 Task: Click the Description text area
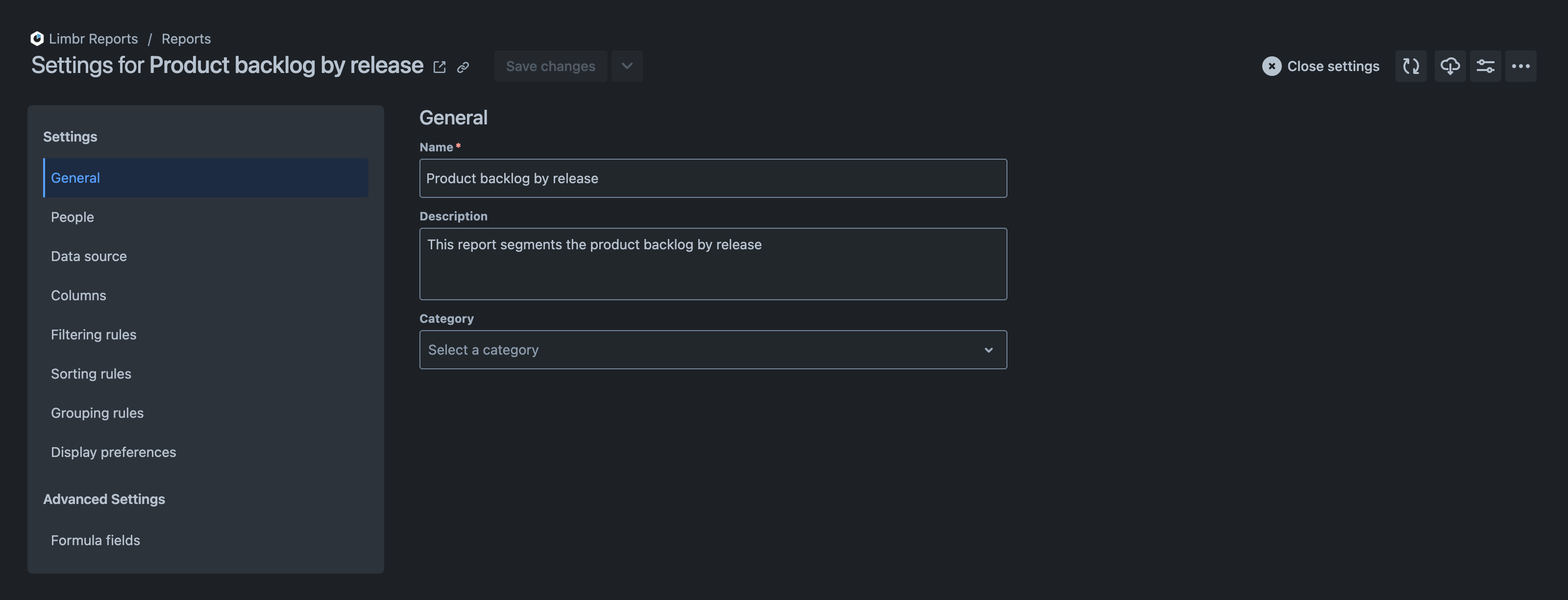713,263
